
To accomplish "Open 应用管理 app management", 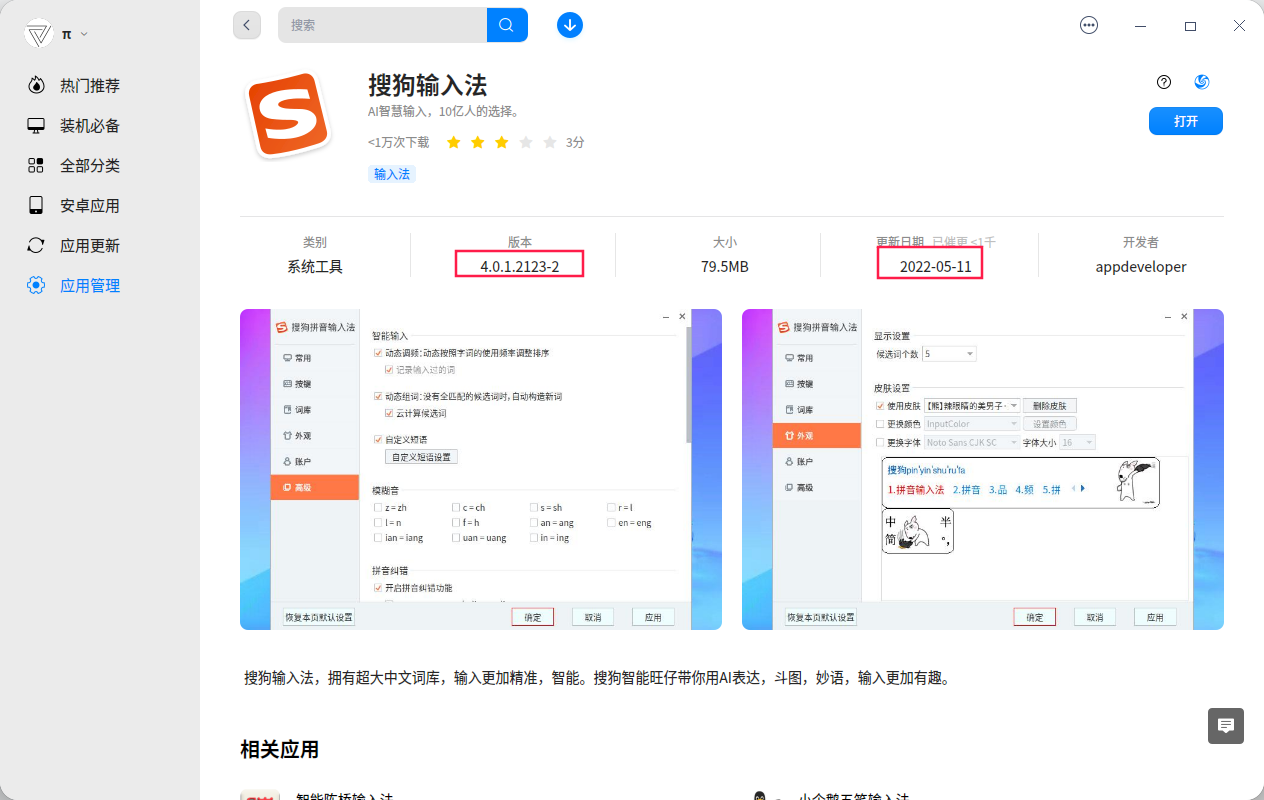I will [87, 285].
